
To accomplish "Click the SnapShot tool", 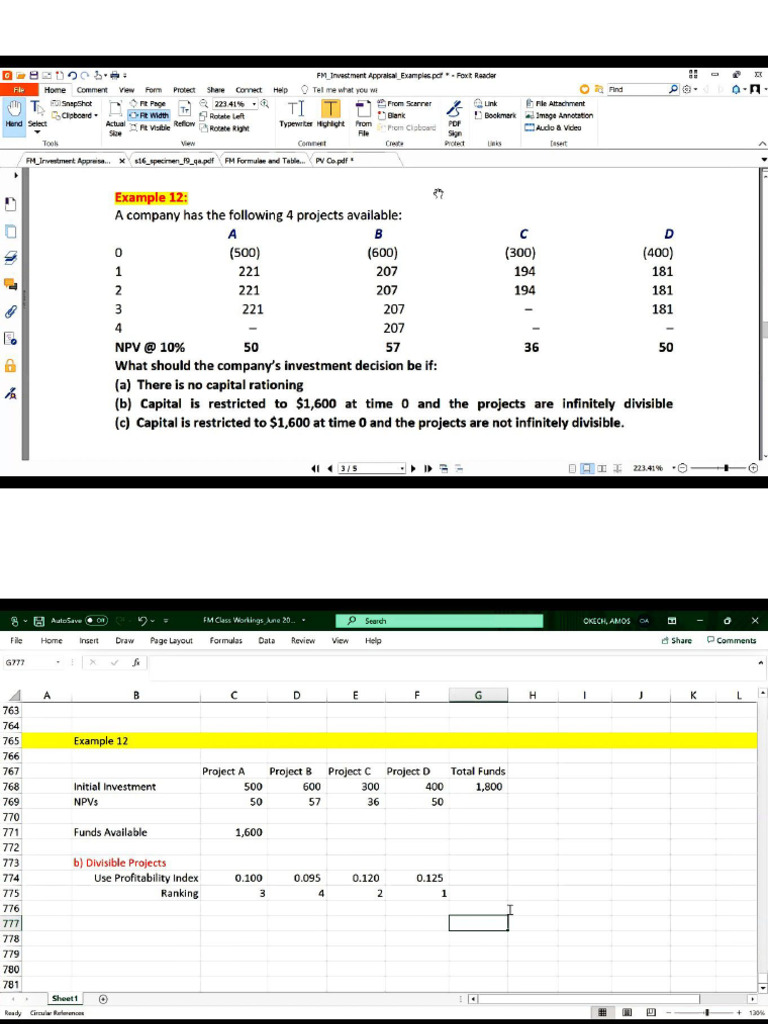I will (x=72, y=103).
